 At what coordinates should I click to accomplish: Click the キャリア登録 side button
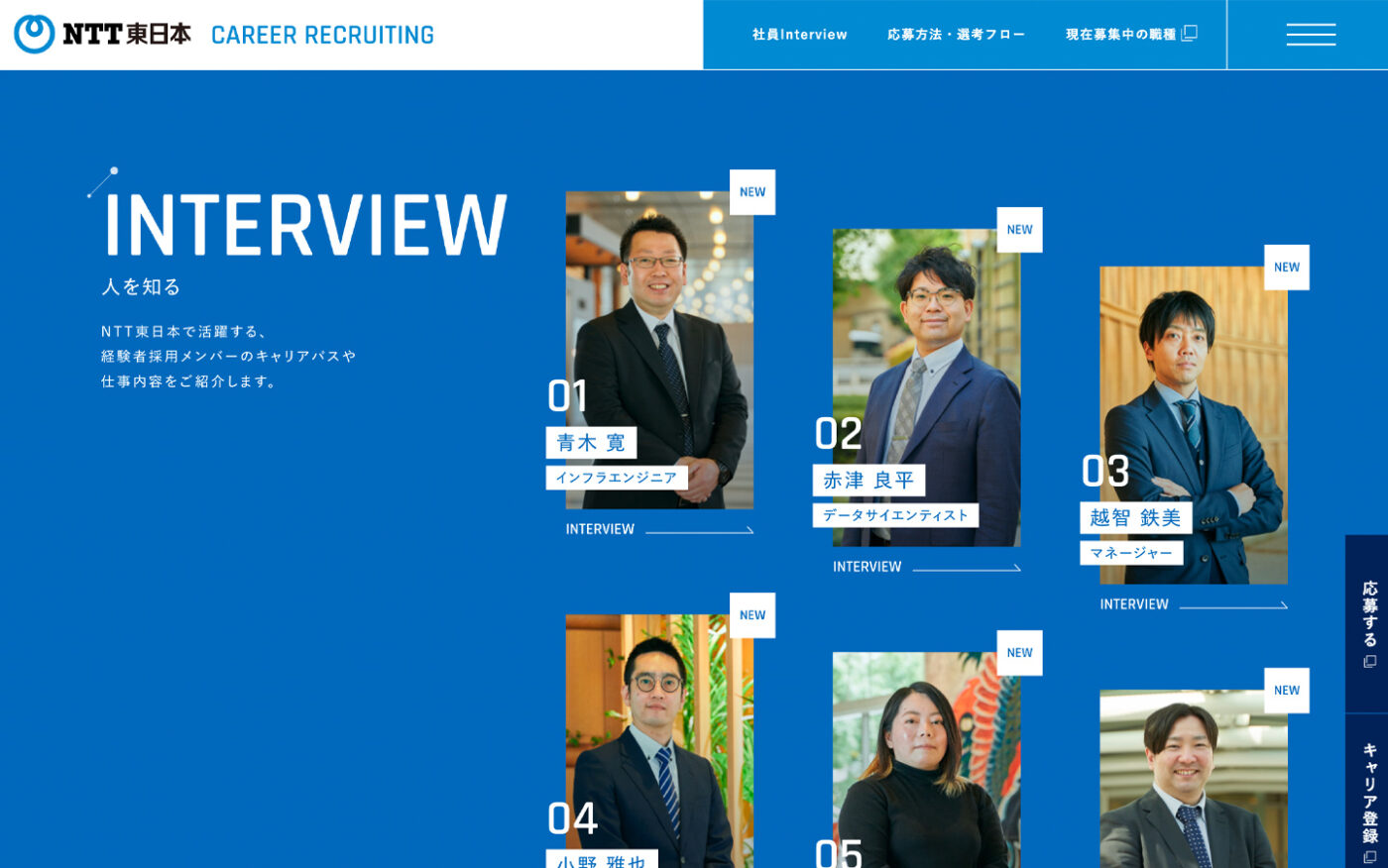click(x=1367, y=792)
